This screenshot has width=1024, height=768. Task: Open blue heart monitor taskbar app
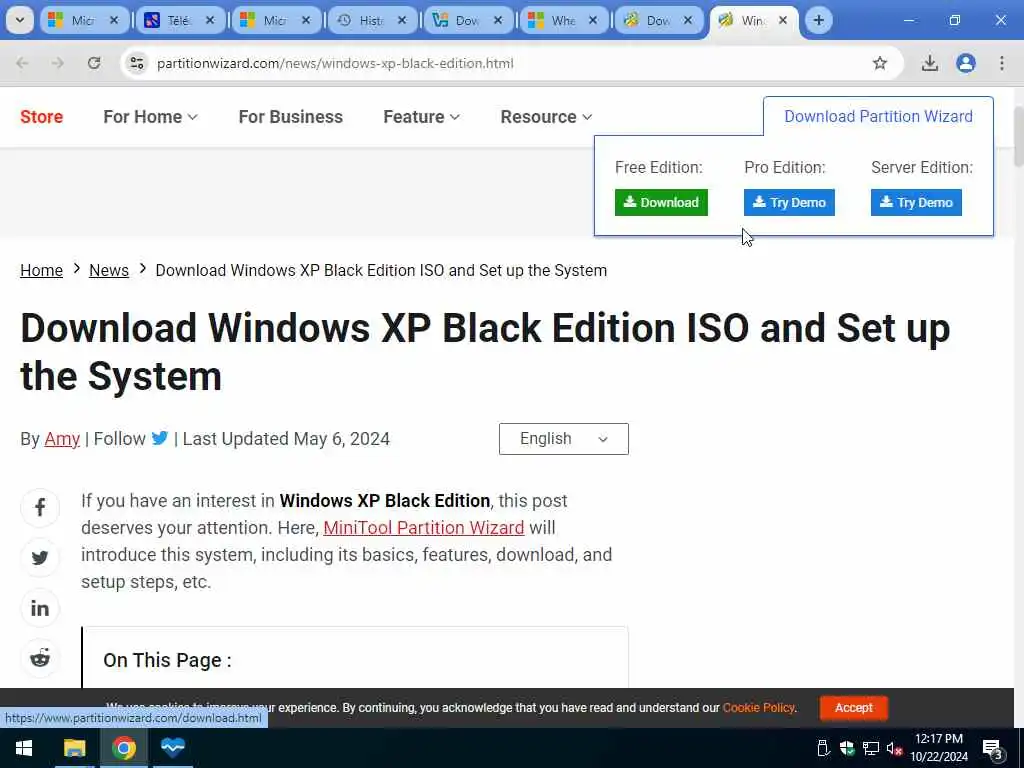[173, 748]
